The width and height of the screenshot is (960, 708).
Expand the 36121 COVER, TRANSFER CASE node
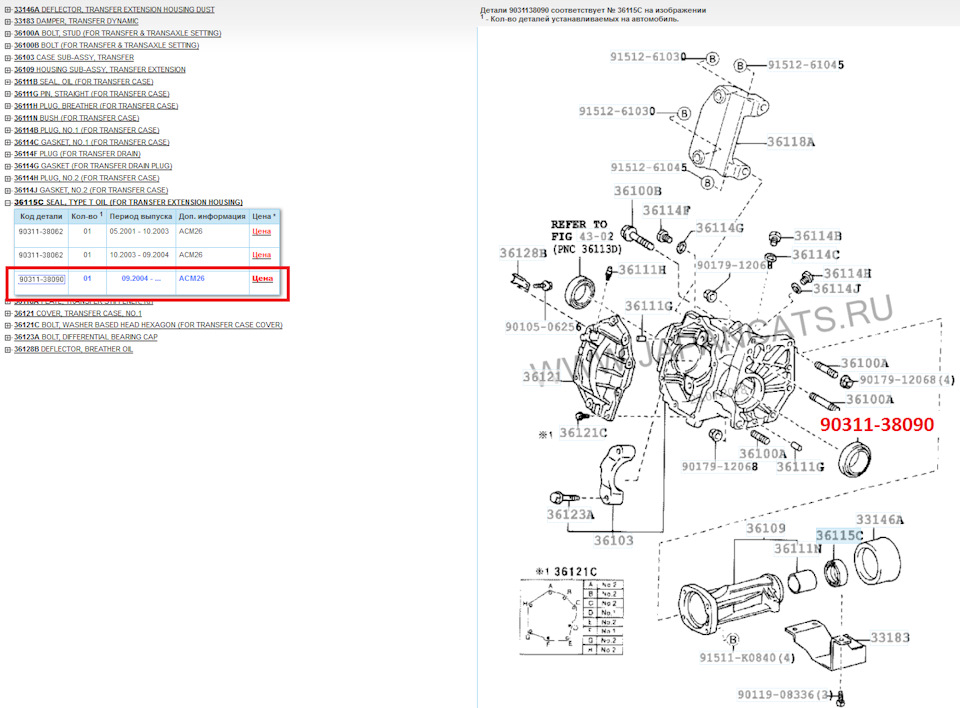point(6,312)
